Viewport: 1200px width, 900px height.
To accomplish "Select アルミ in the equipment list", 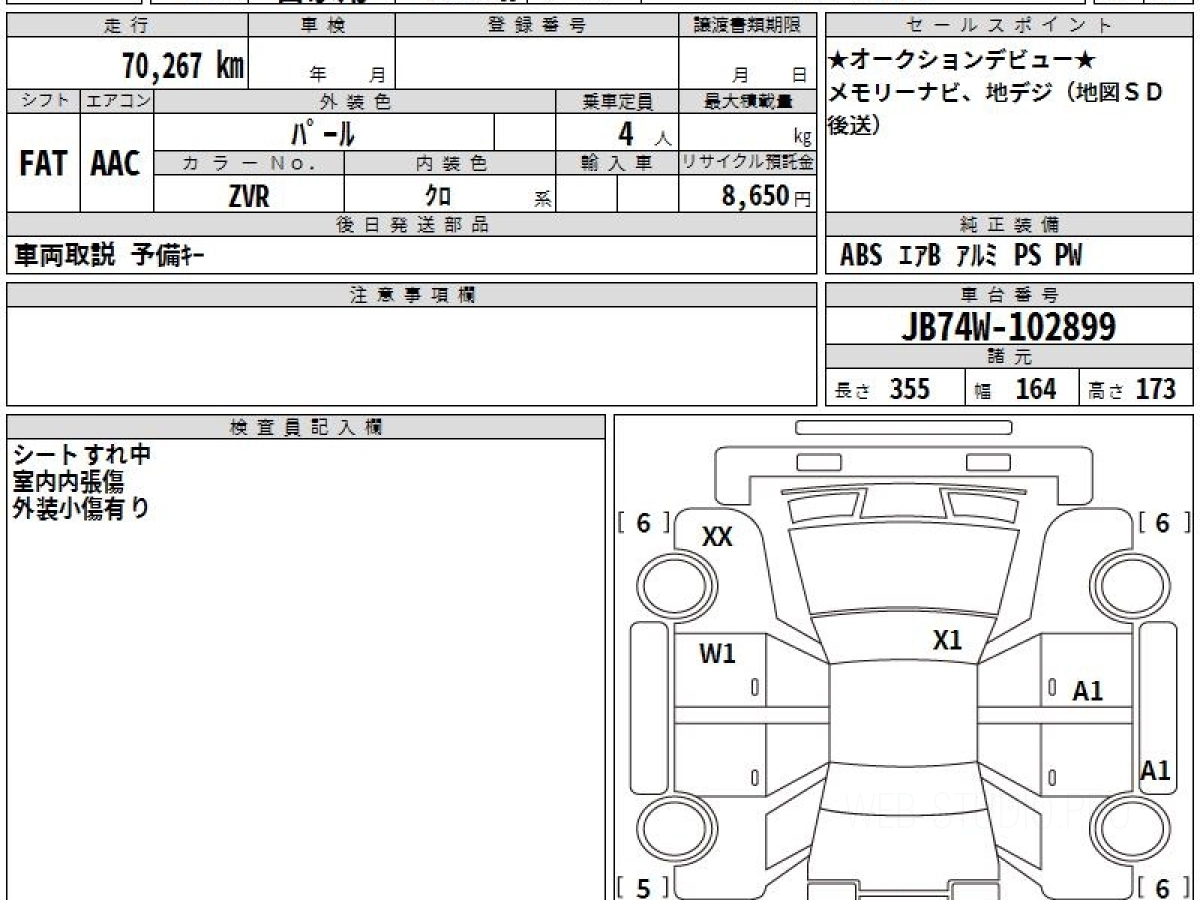I will (977, 256).
